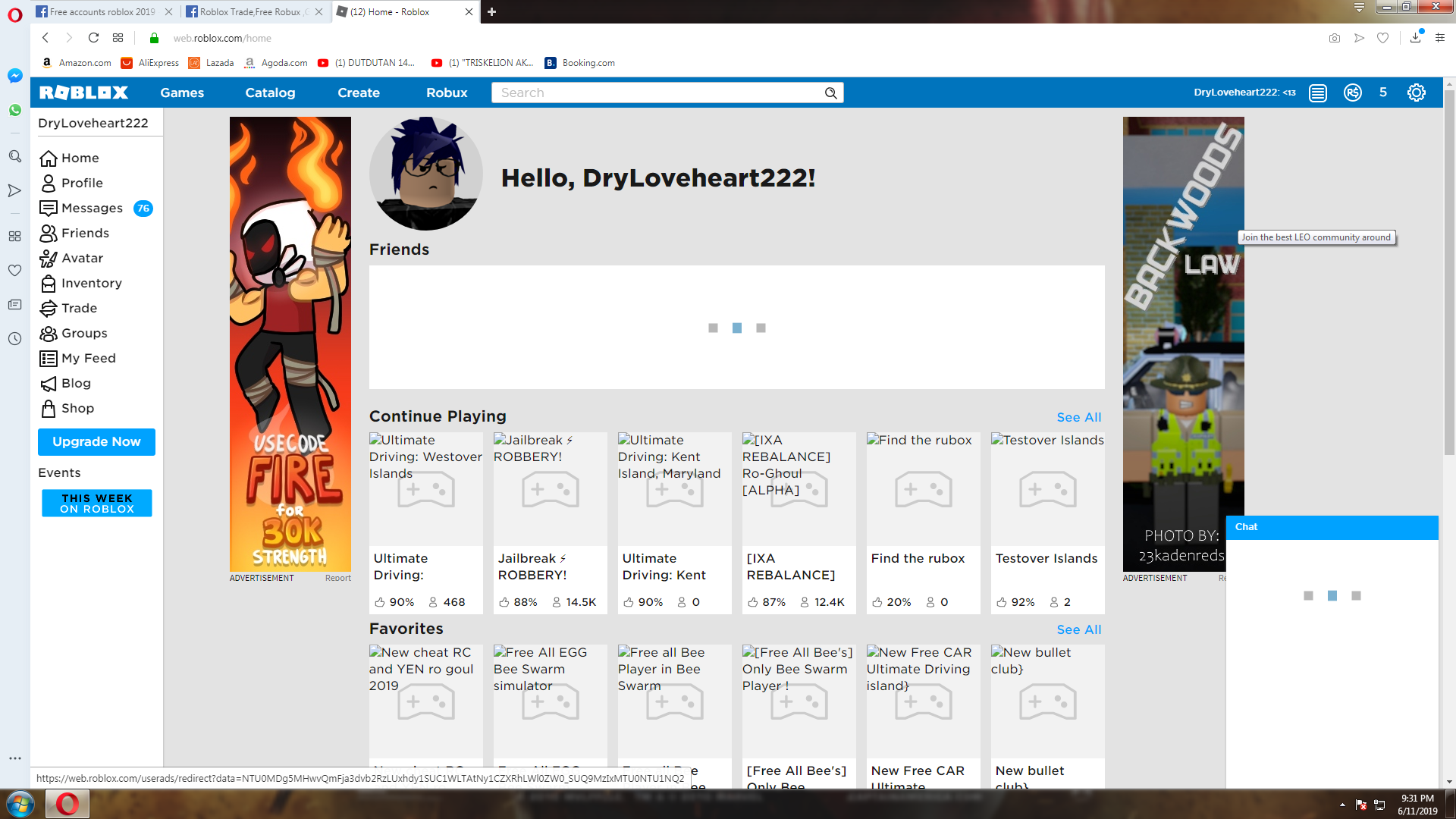The height and width of the screenshot is (819, 1456).
Task: Open Facebook Messenger in Opera sidebar
Action: pos(14,76)
